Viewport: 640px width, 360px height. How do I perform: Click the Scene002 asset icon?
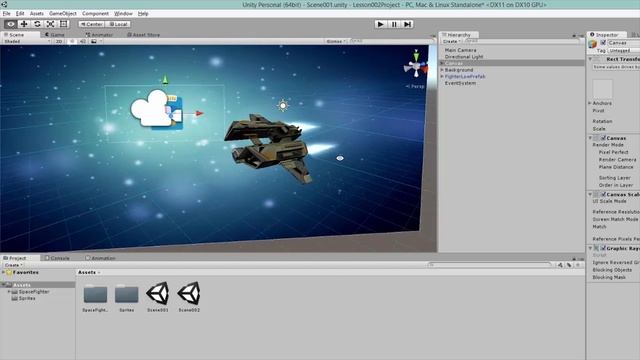click(x=189, y=293)
